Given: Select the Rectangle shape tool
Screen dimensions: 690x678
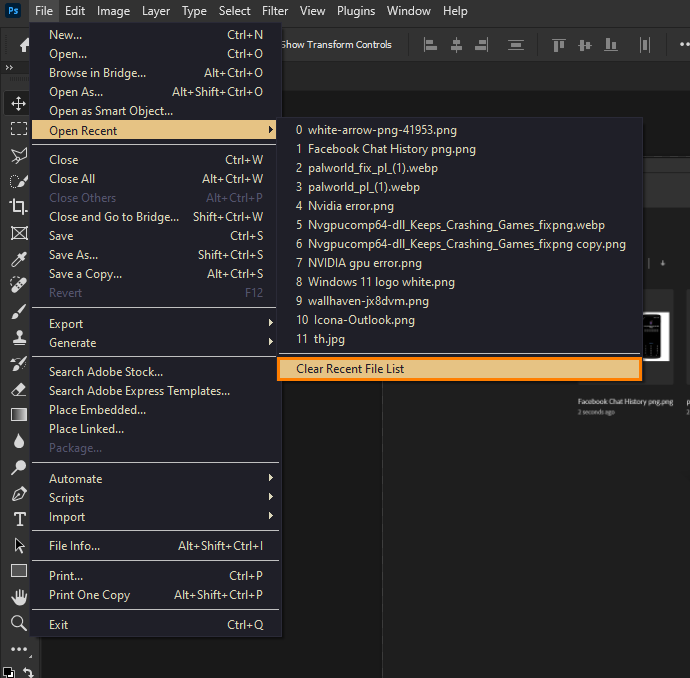Looking at the screenshot, I should 18,571.
